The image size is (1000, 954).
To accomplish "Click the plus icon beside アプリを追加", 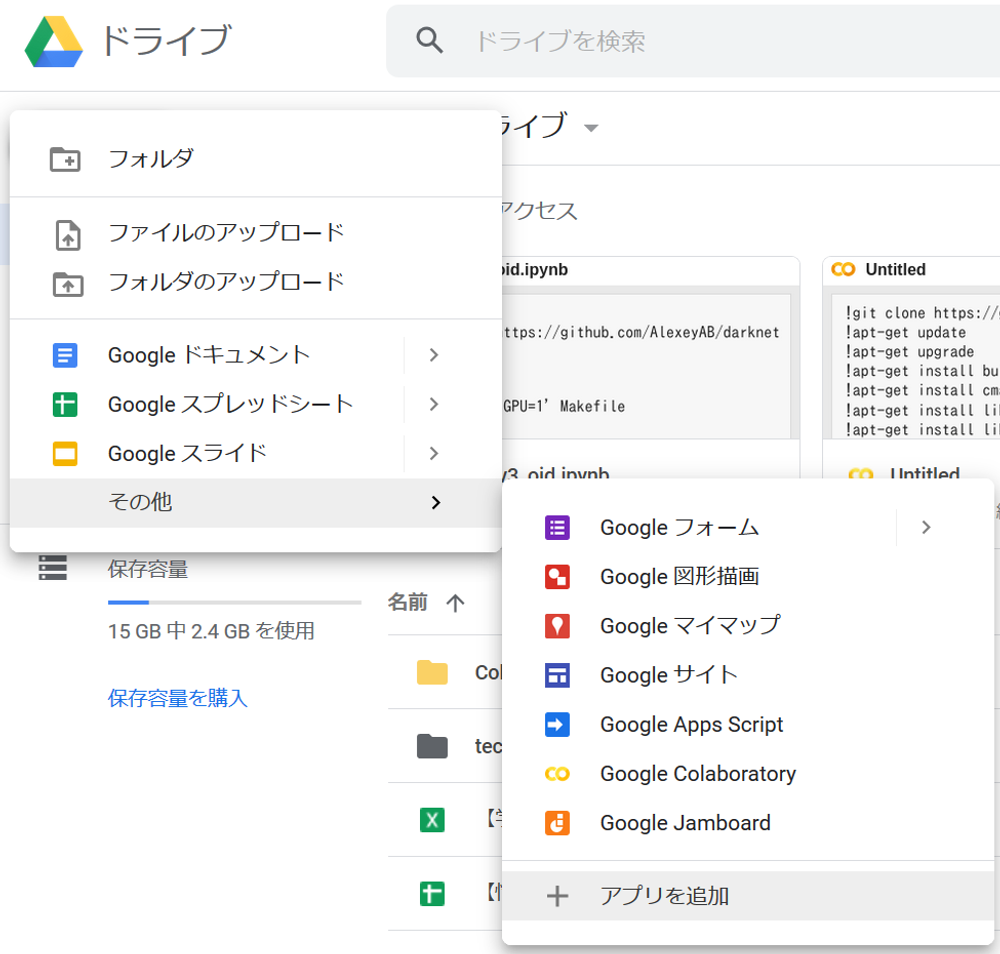I will click(557, 896).
